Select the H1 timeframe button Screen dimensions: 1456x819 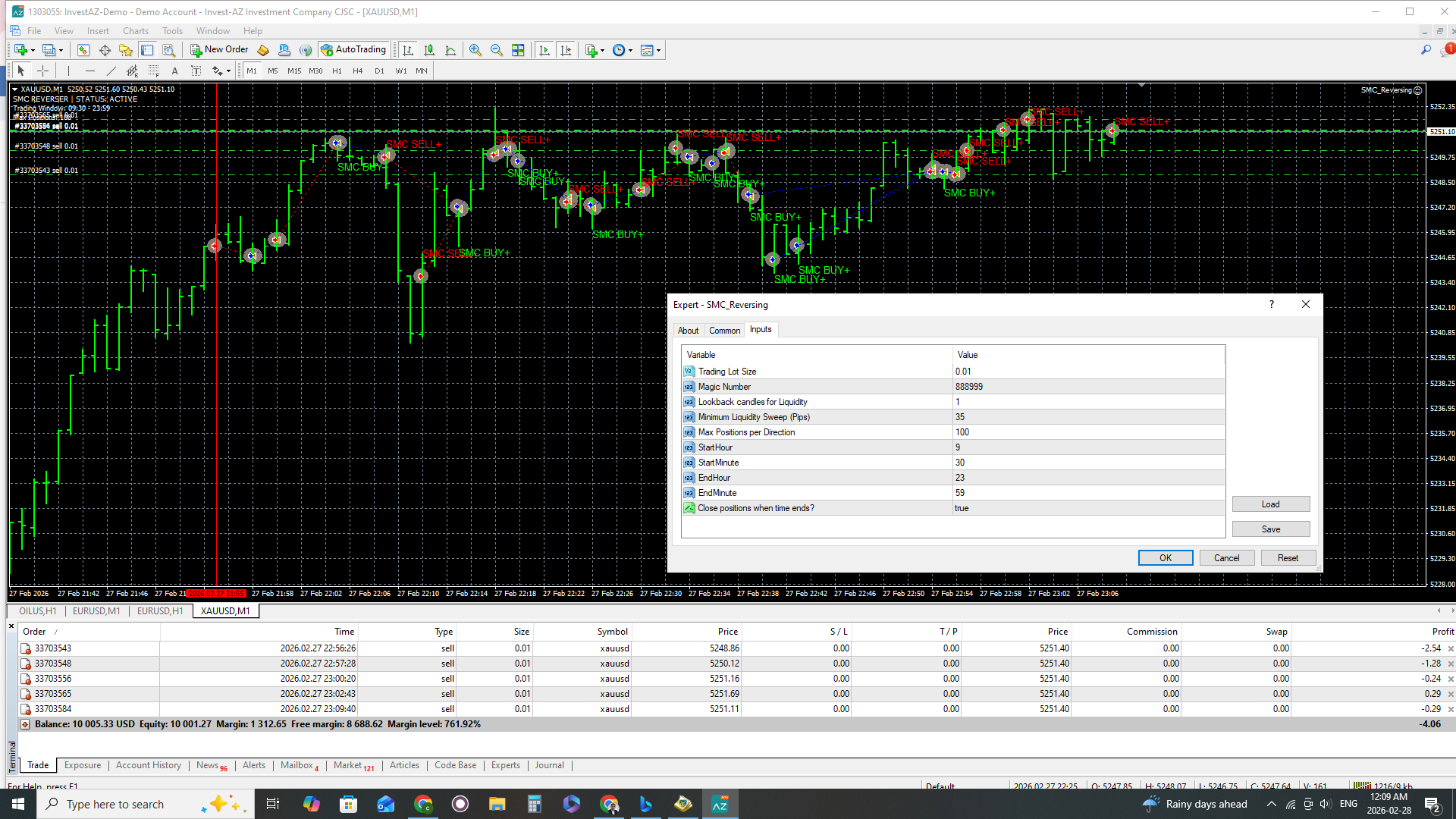337,71
